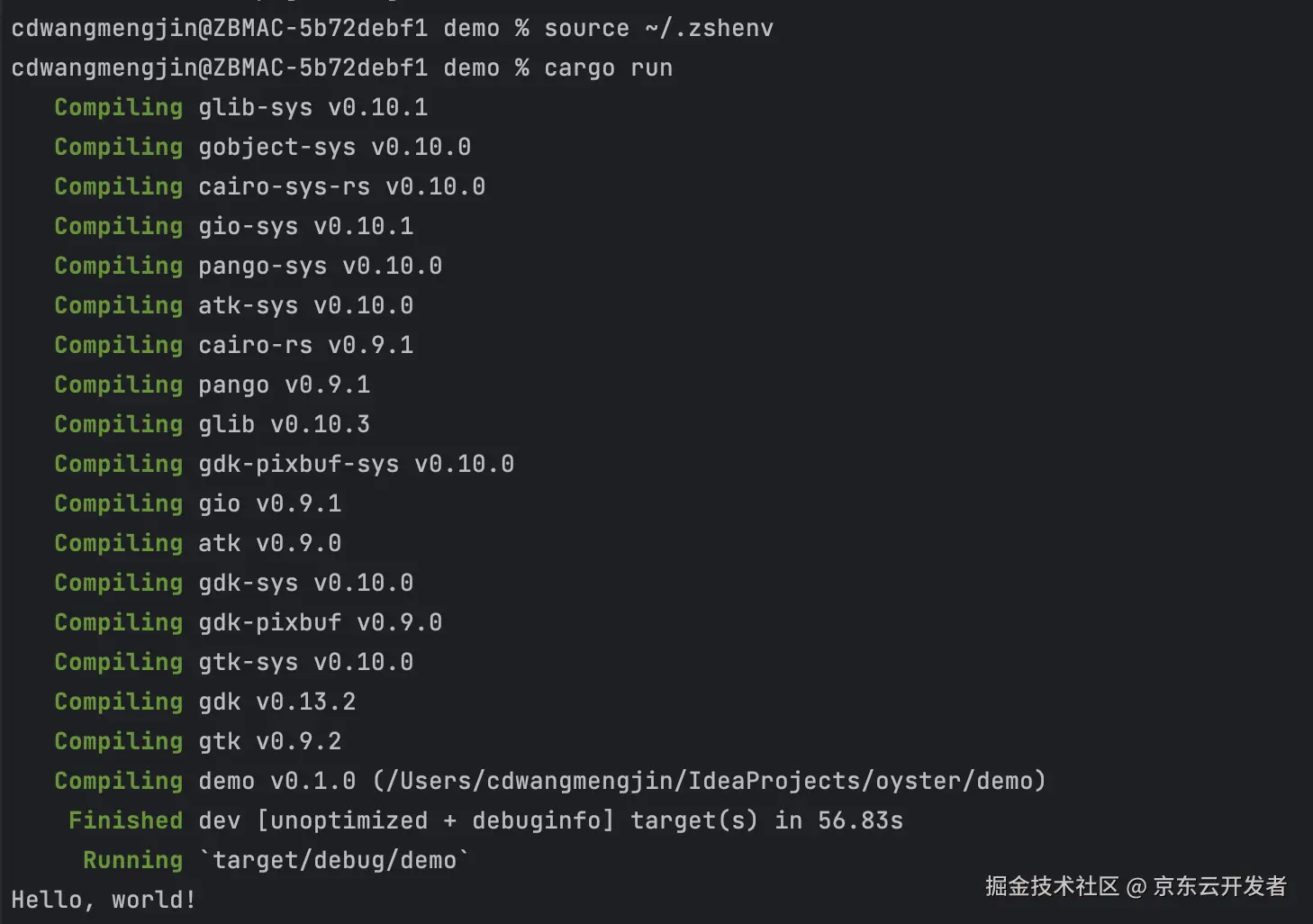Click the gdk v0.13.2 package text
Image resolution: width=1313 pixels, height=924 pixels.
[x=276, y=702]
